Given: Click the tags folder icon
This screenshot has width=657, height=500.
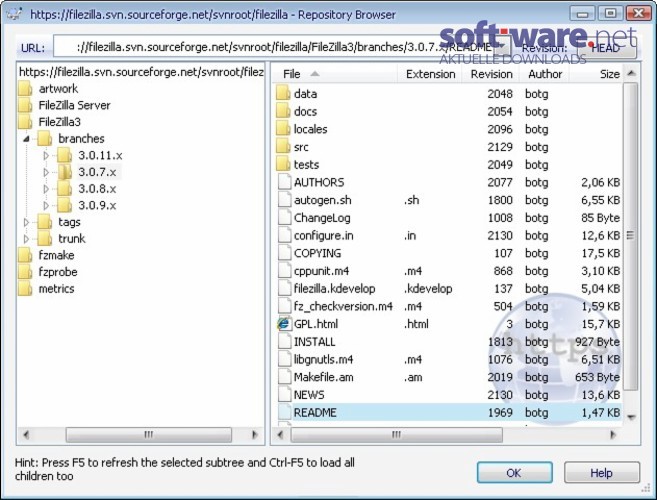Looking at the screenshot, I should [44, 222].
